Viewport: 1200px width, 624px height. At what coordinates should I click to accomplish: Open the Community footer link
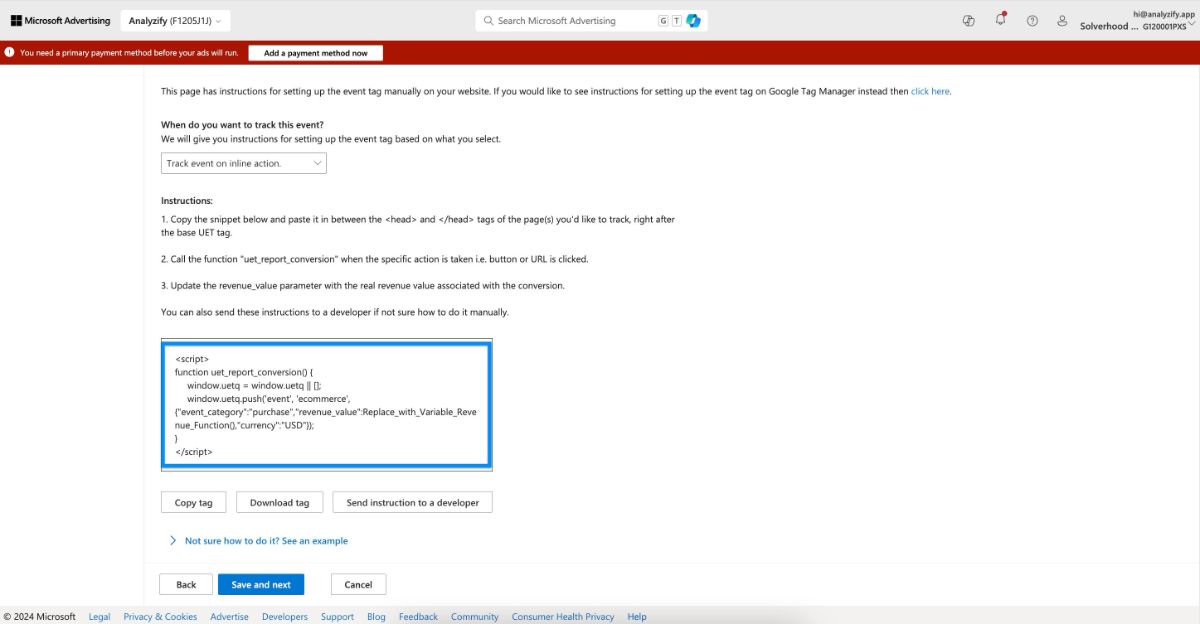pos(475,617)
